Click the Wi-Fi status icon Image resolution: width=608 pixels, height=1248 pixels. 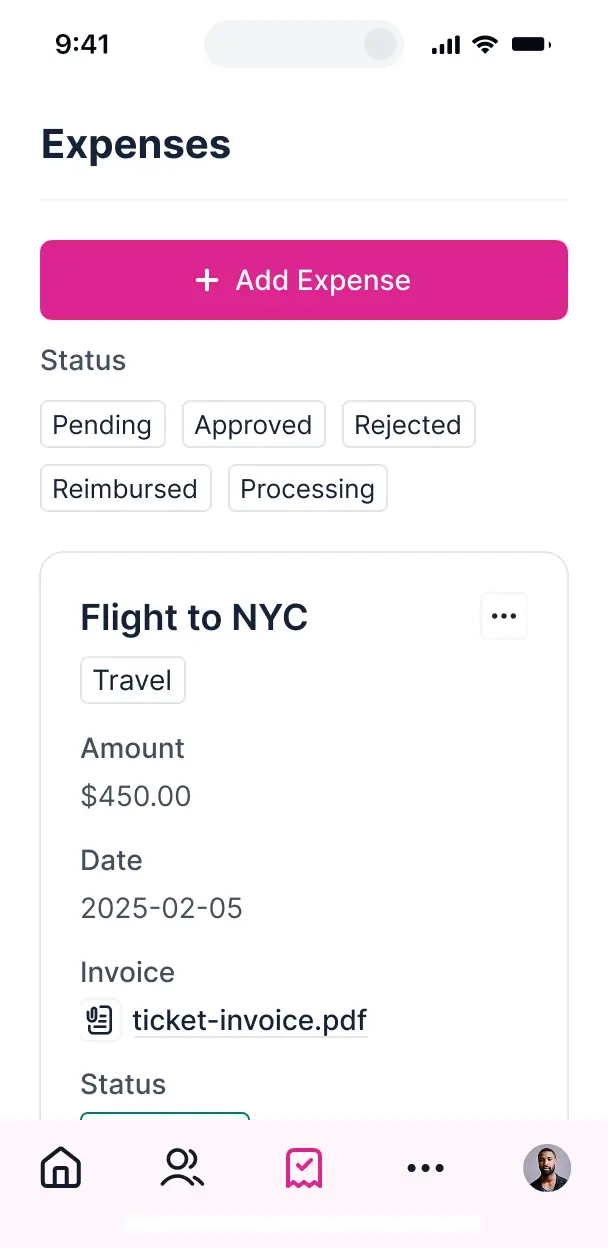point(485,43)
